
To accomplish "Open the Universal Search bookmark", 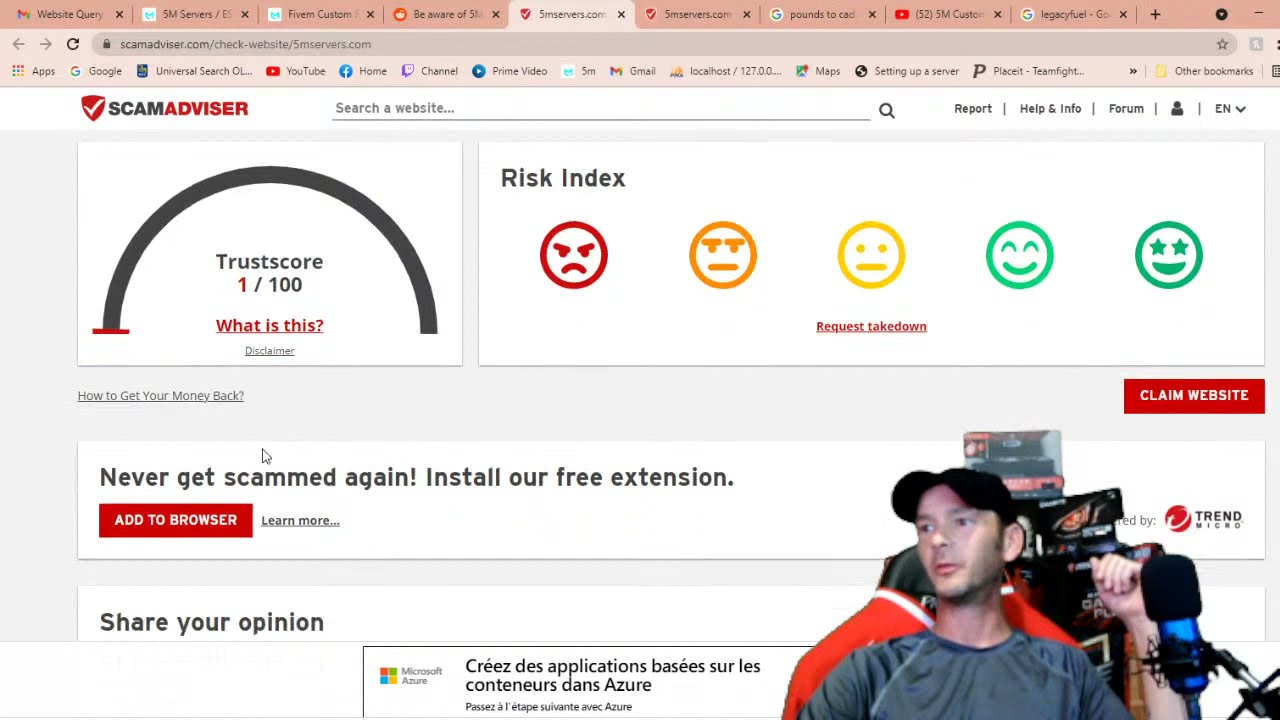I will point(194,71).
